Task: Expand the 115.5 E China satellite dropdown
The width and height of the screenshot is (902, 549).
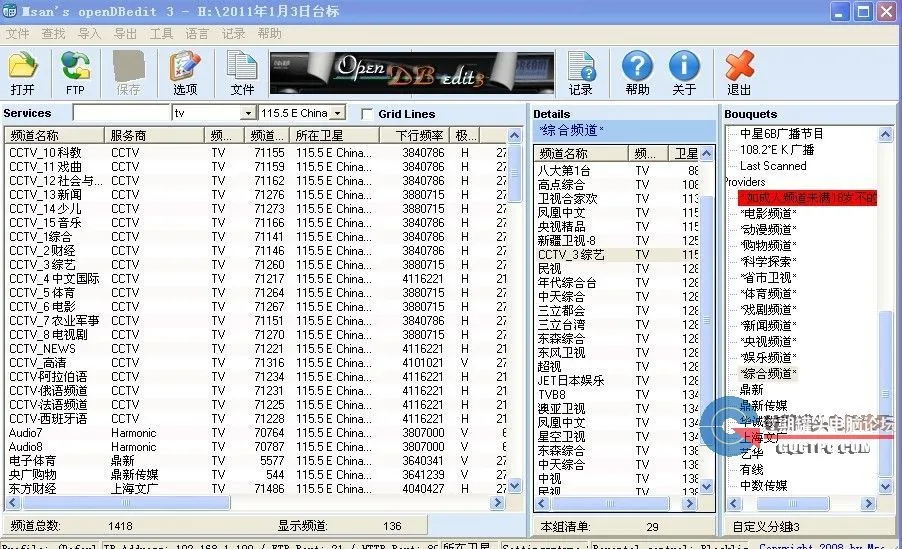Action: (338, 113)
